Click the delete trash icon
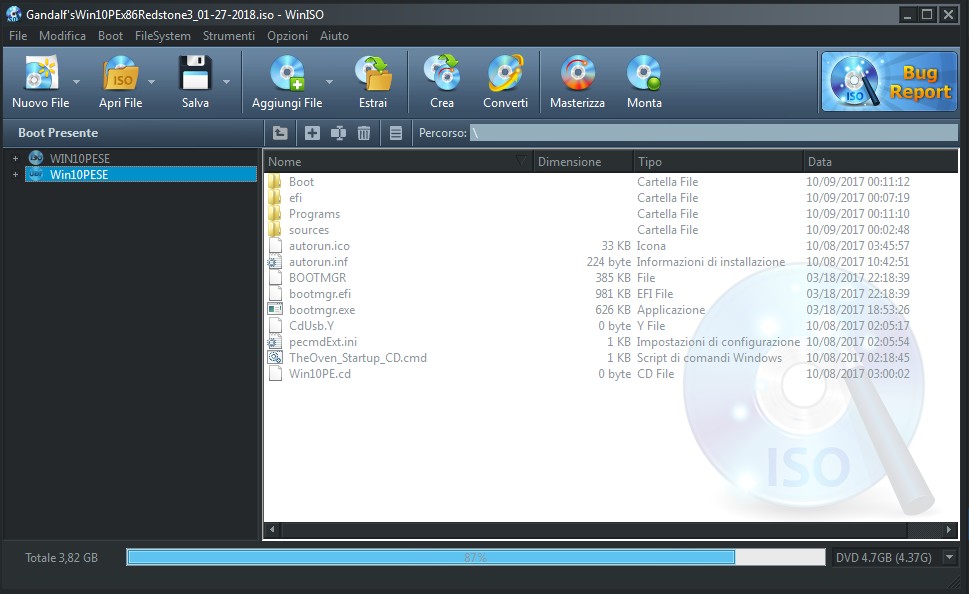This screenshot has width=969, height=594. pyautogui.click(x=364, y=133)
